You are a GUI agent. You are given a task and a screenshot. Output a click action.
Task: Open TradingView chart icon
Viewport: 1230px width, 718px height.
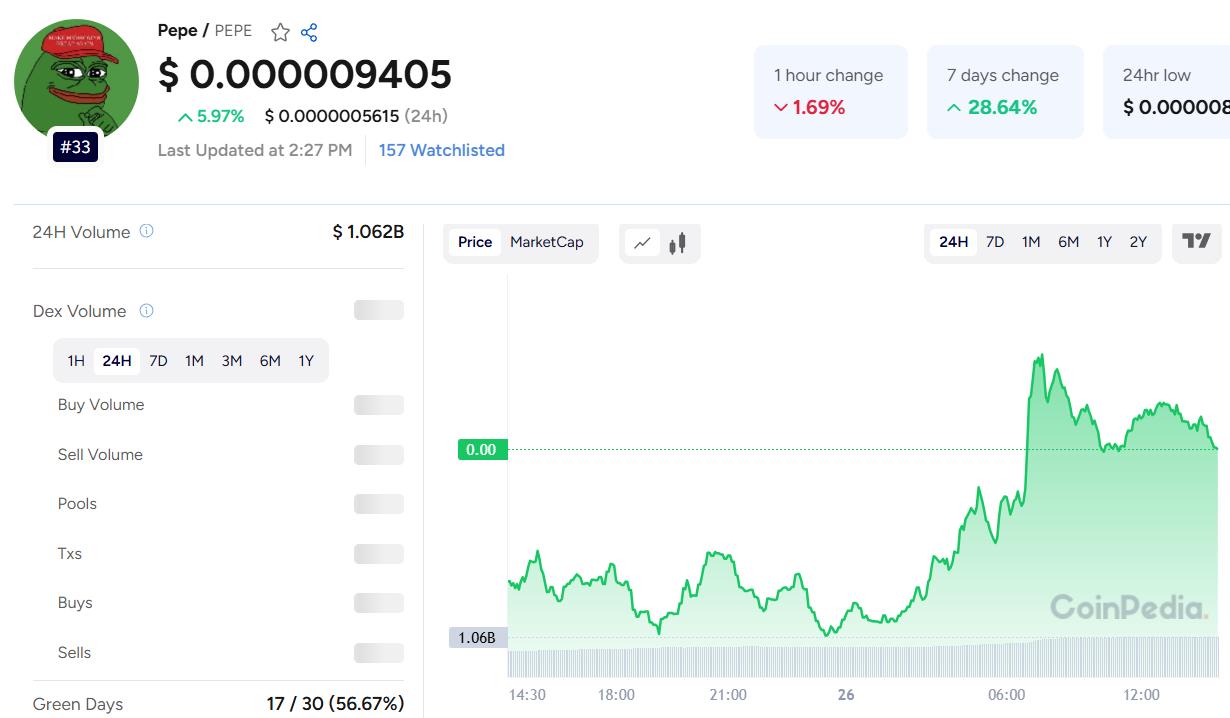pos(1197,241)
